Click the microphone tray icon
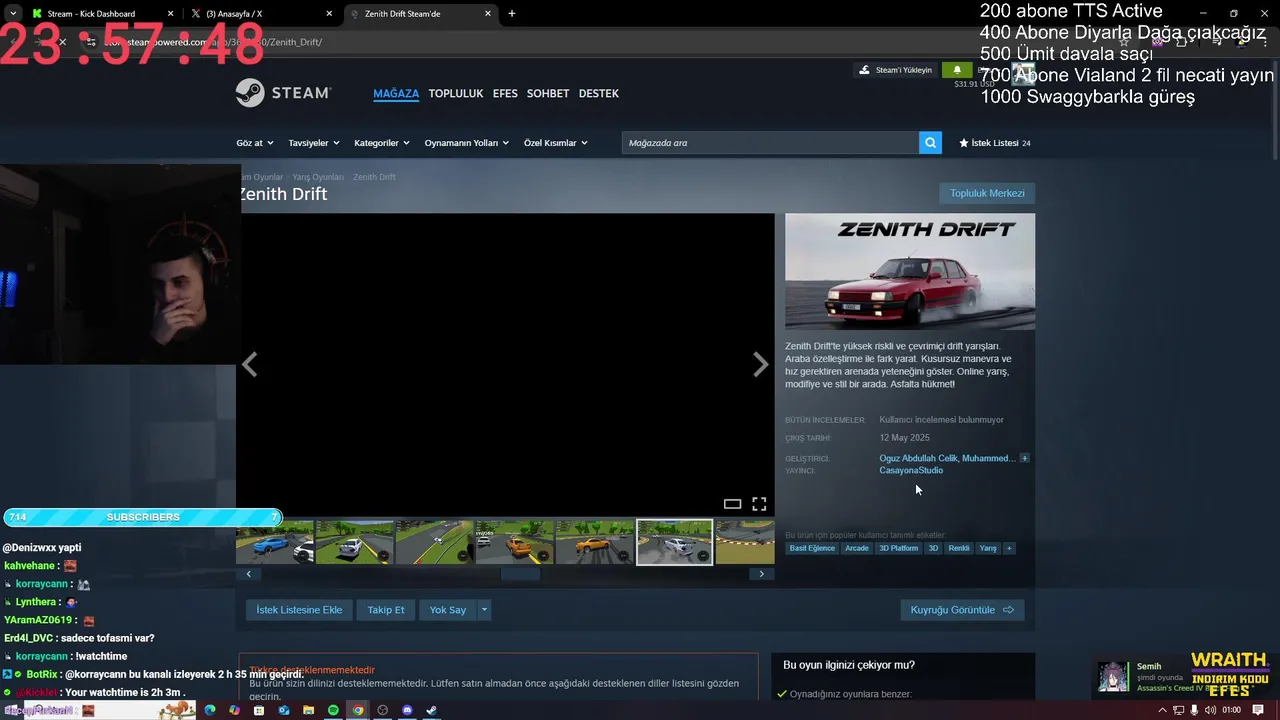The image size is (1280, 720). [1194, 710]
